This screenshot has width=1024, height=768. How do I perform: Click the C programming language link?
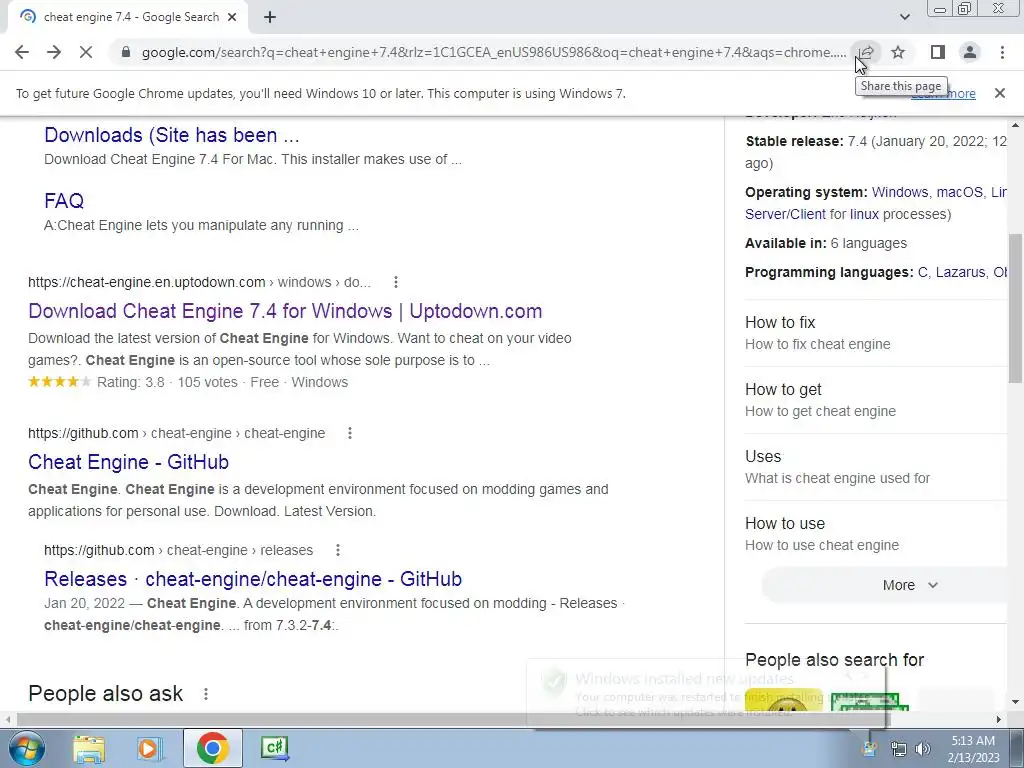923,272
